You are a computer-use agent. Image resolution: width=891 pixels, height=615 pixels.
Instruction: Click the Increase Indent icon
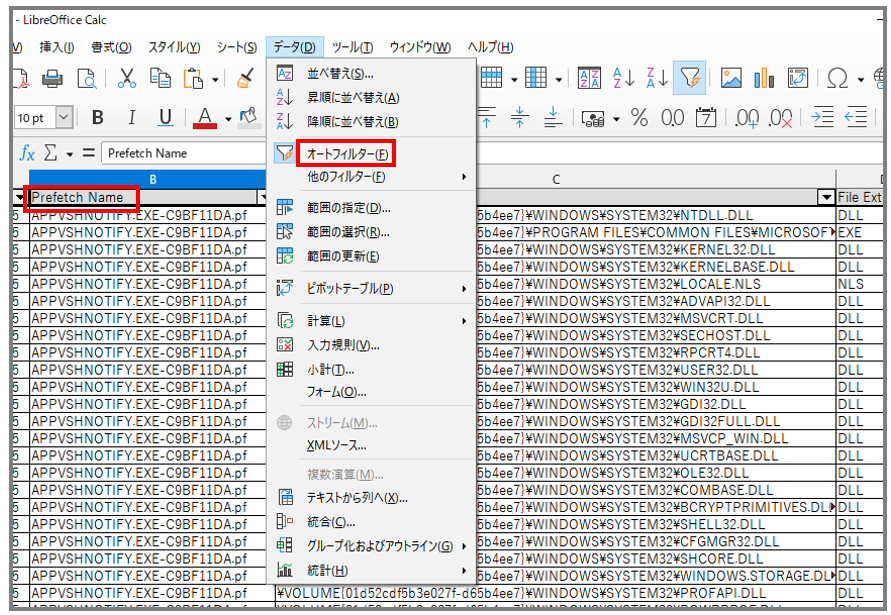pos(822,118)
